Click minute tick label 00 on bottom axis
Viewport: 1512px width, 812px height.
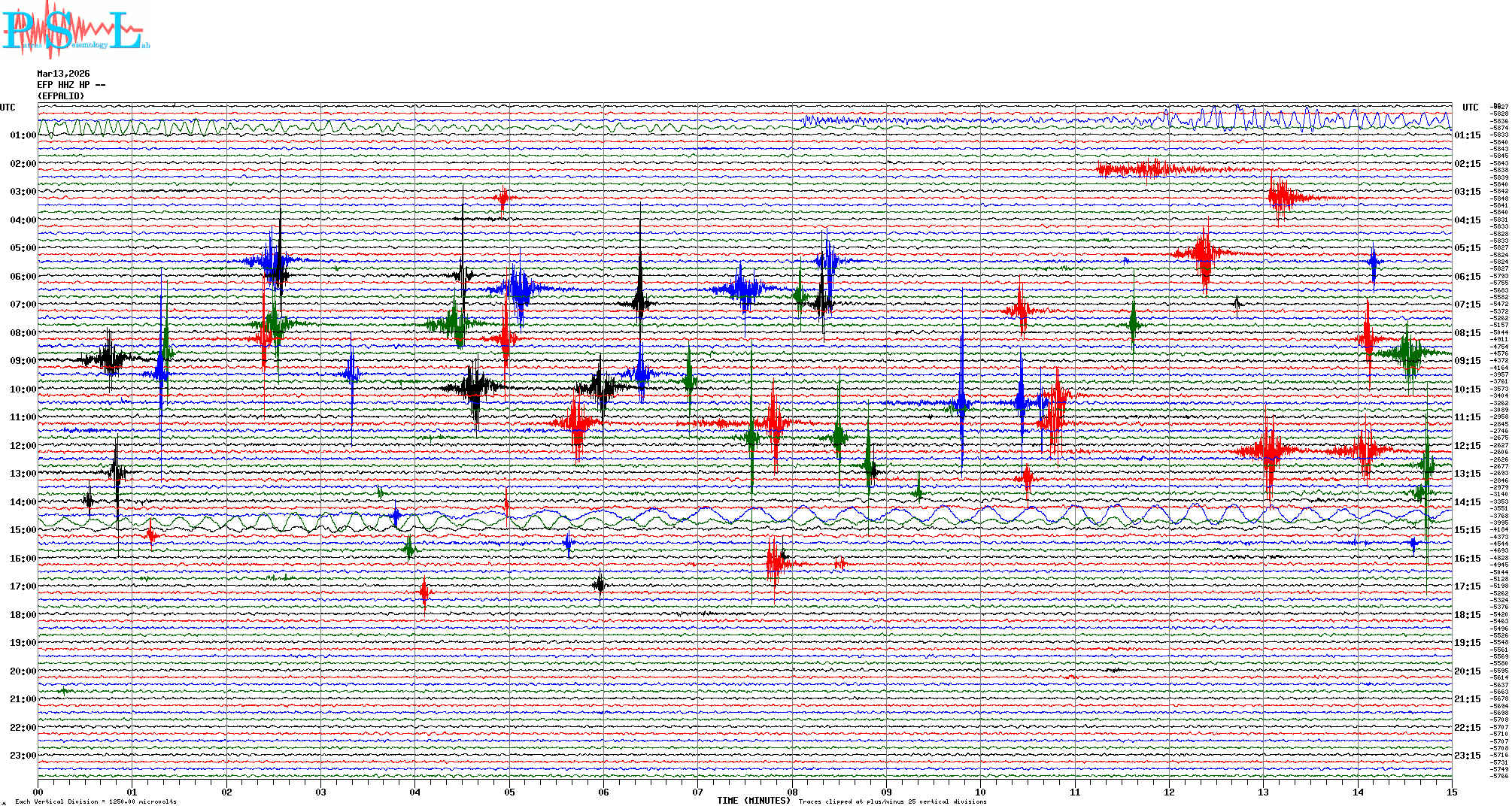point(38,792)
